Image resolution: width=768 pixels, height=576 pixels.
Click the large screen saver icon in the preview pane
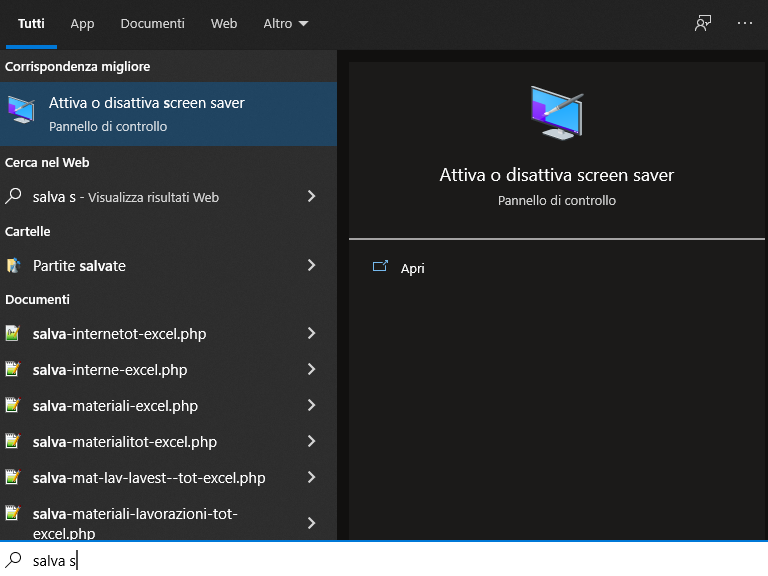tap(557, 113)
